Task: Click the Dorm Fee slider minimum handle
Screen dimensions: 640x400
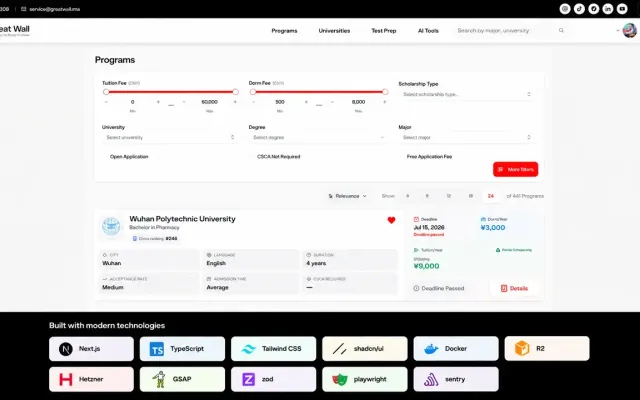Action: pos(253,92)
